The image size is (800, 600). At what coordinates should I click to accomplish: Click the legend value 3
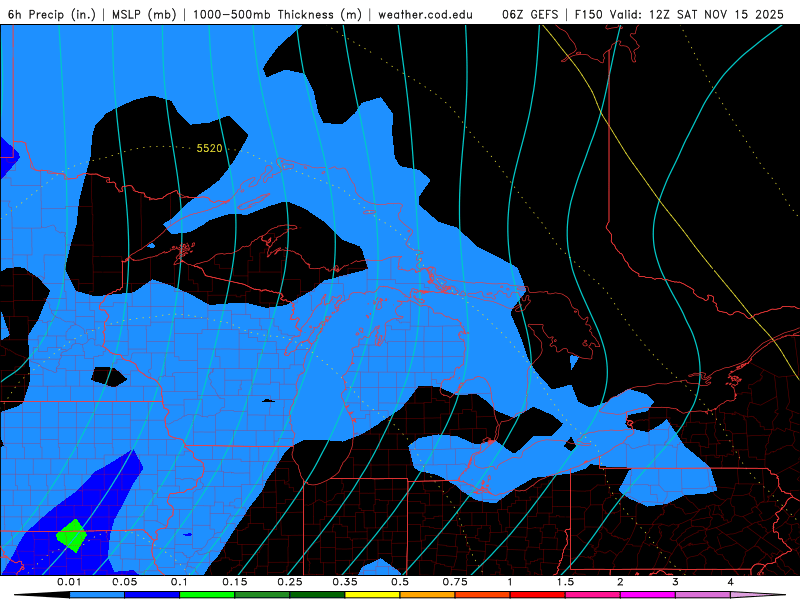[676, 582]
